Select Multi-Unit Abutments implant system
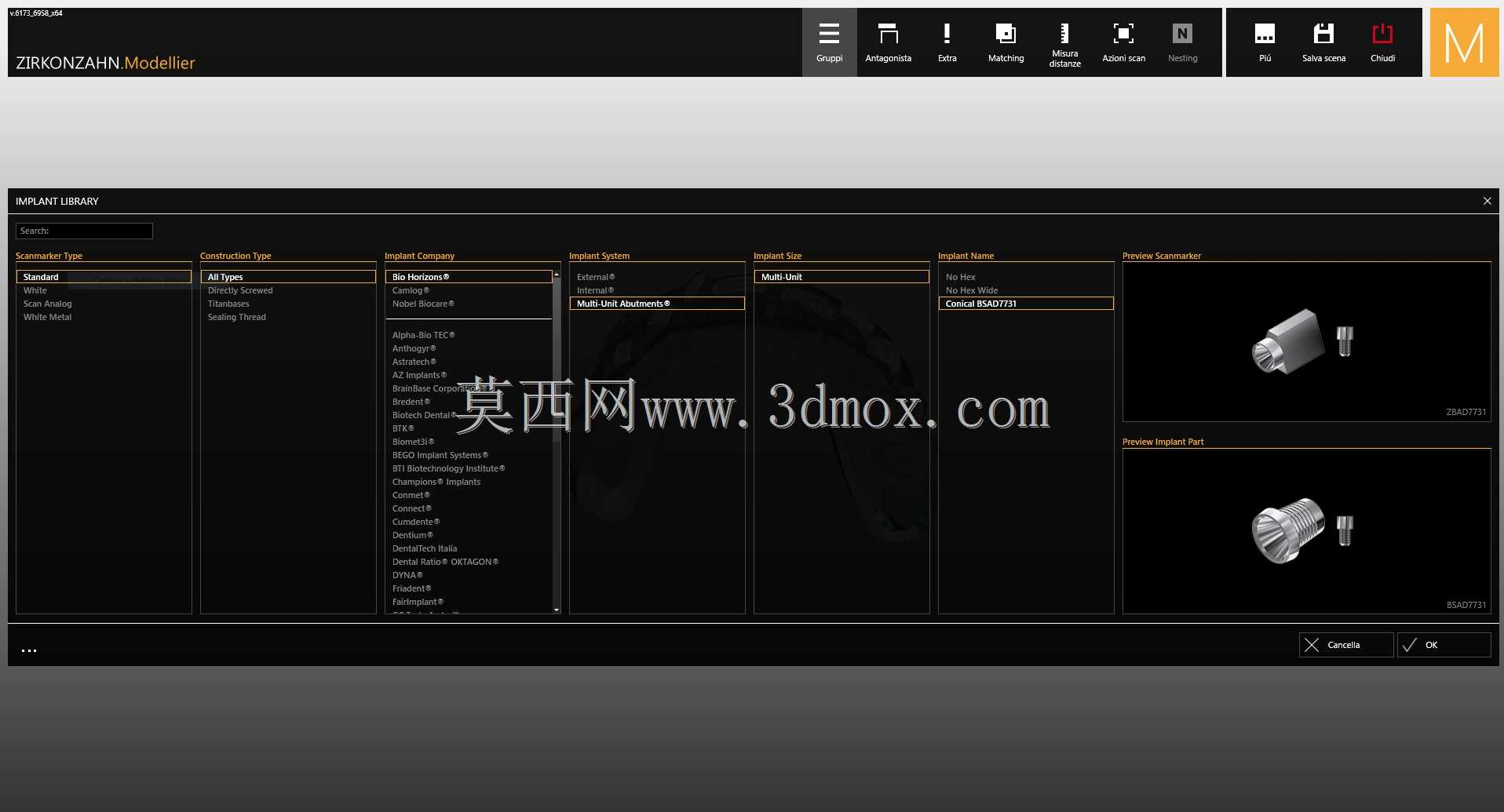The height and width of the screenshot is (812, 1504). pos(657,304)
